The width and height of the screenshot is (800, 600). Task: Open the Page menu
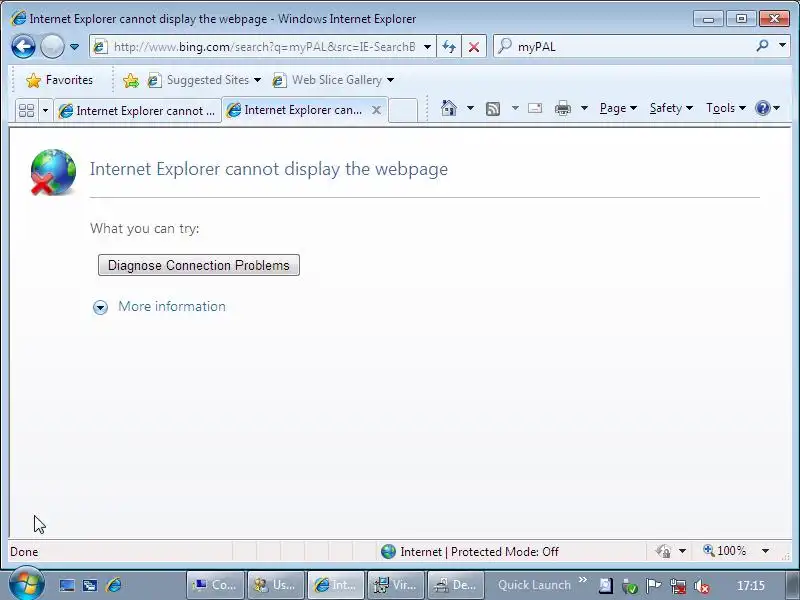618,108
